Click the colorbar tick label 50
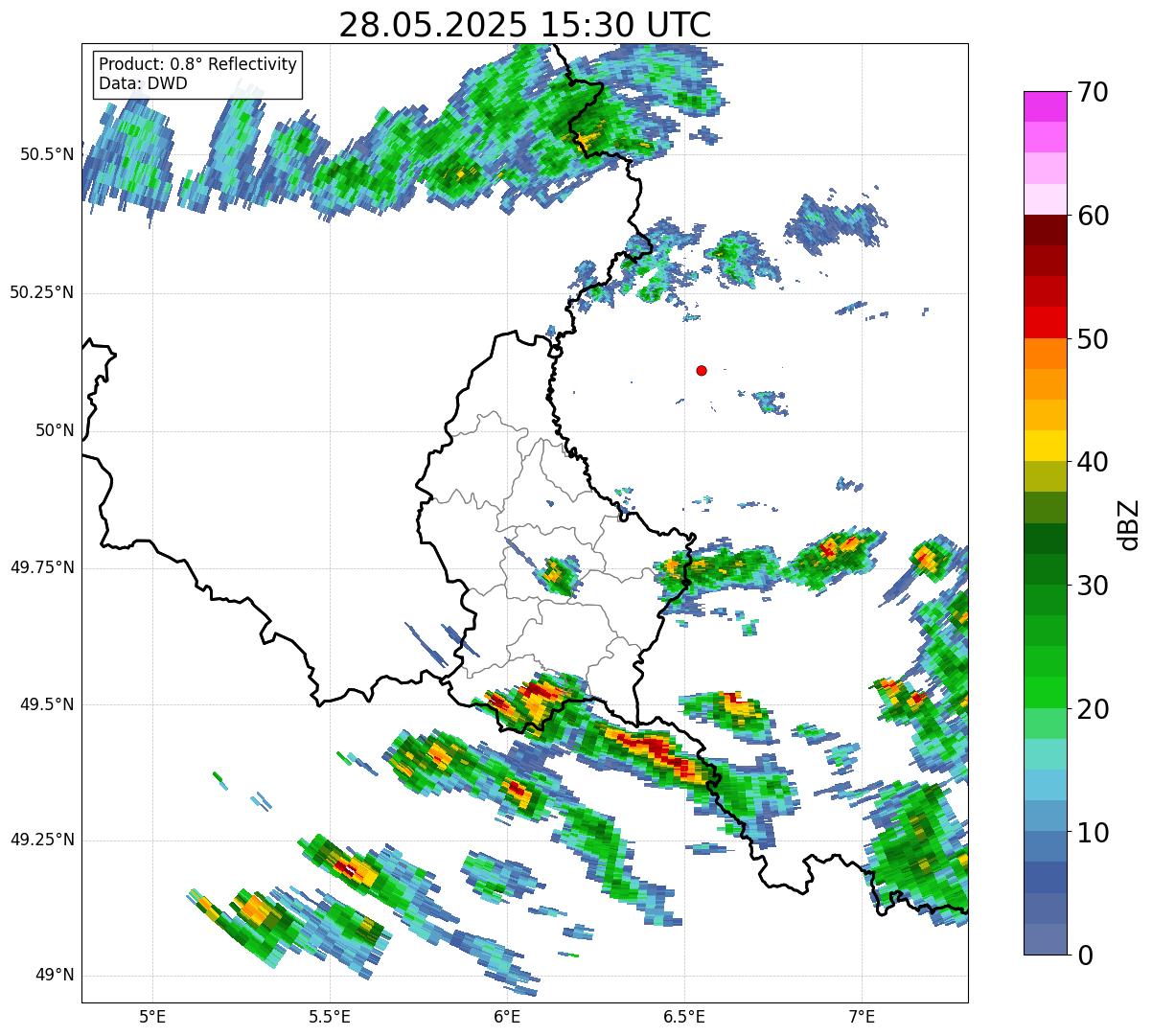 (x=1093, y=339)
